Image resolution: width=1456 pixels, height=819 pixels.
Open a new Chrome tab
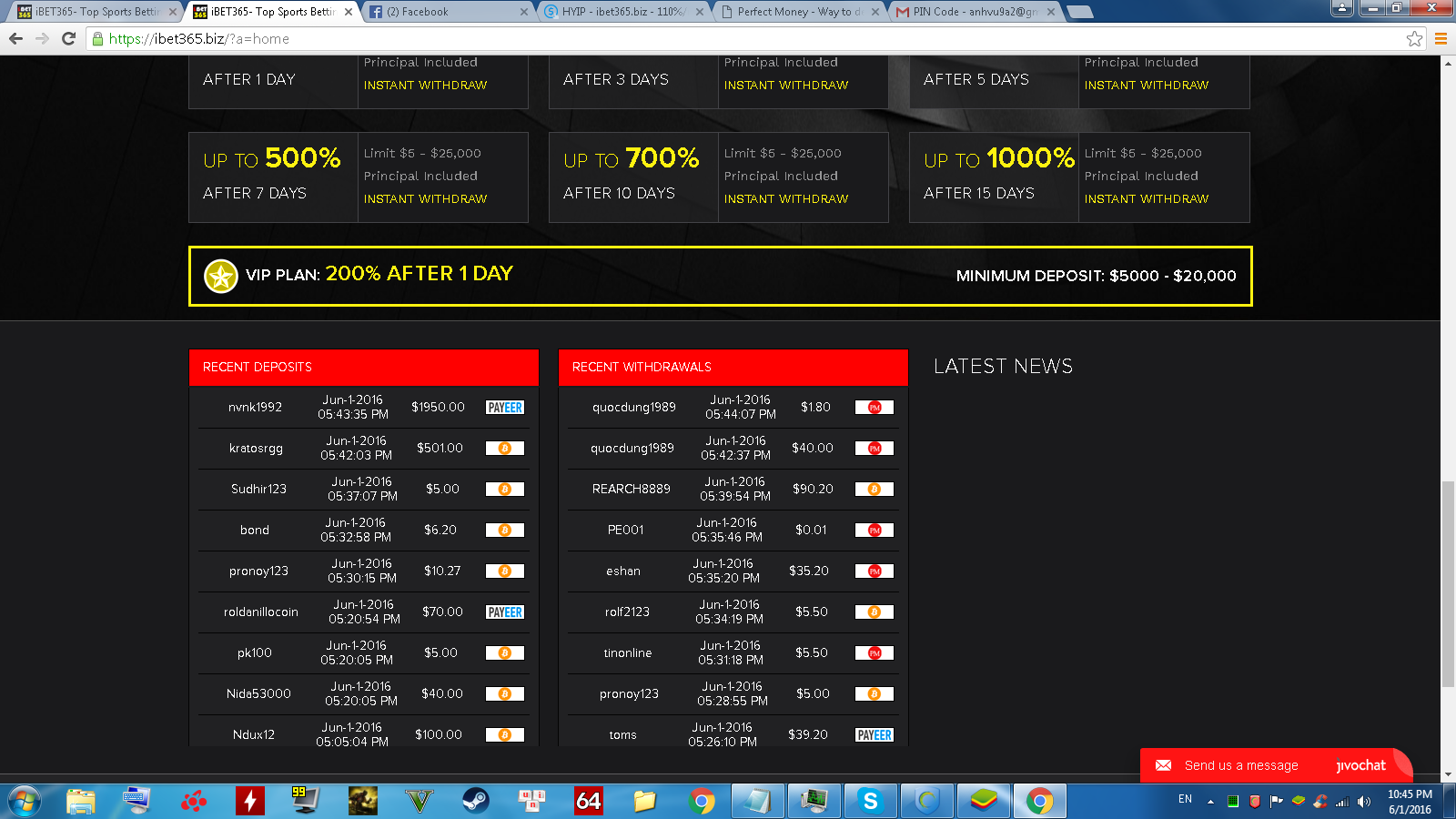(x=1079, y=12)
